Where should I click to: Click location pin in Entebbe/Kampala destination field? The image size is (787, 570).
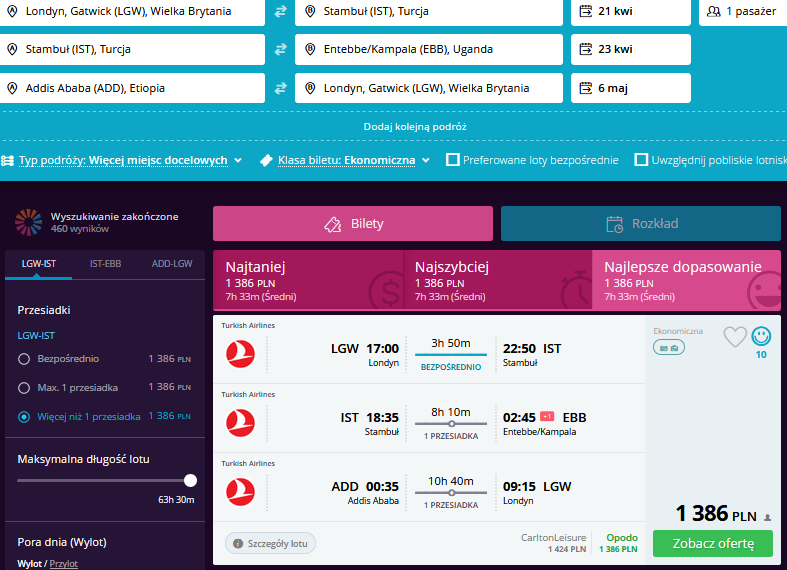310,49
